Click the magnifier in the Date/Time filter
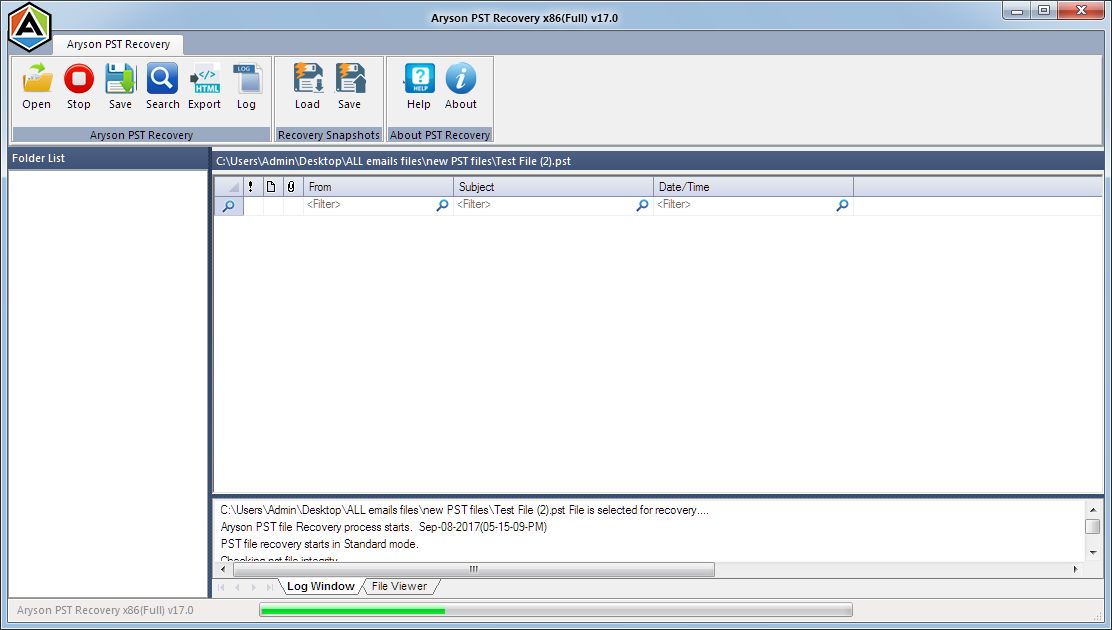The height and width of the screenshot is (630, 1112). 843,205
